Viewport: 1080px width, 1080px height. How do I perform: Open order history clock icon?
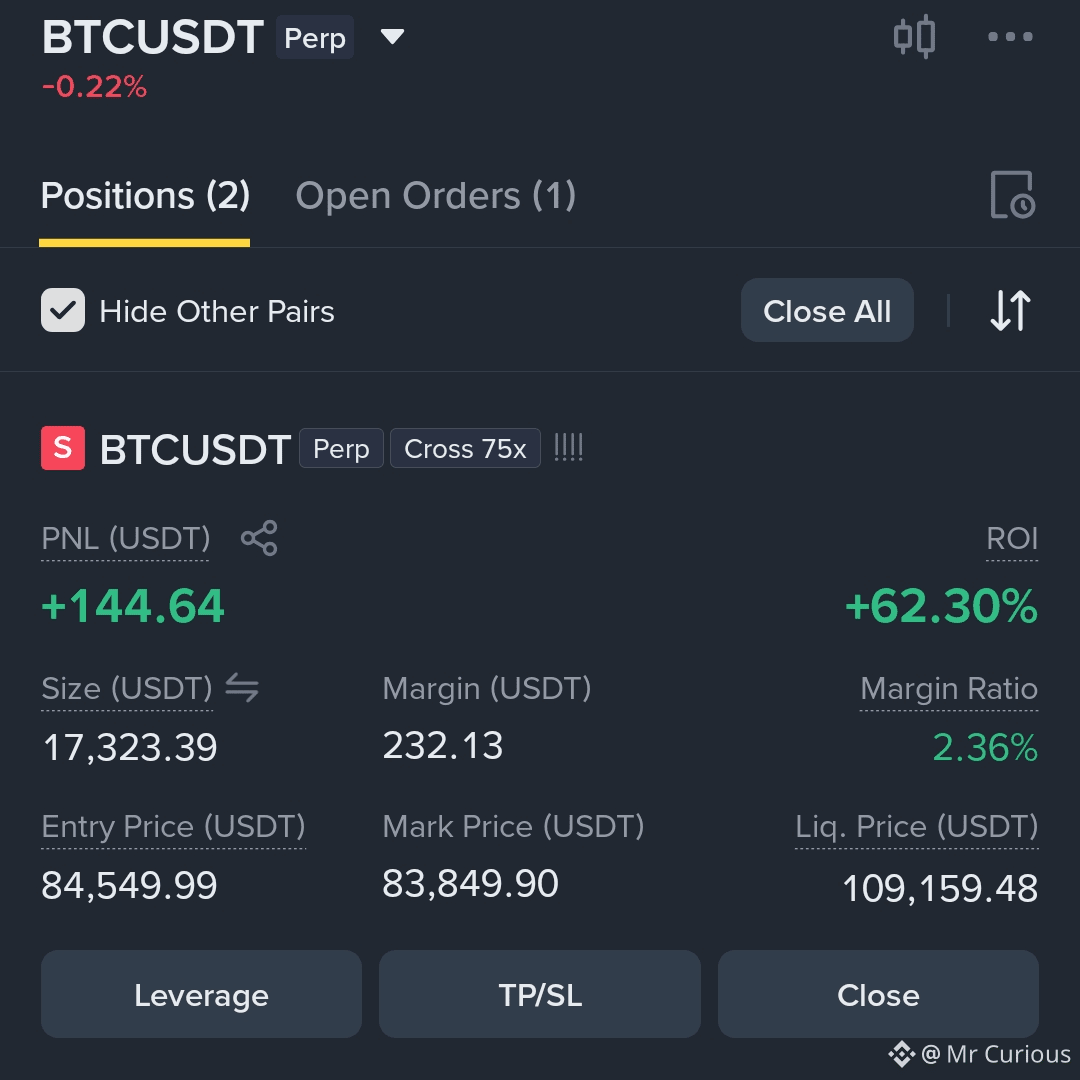(x=1012, y=195)
